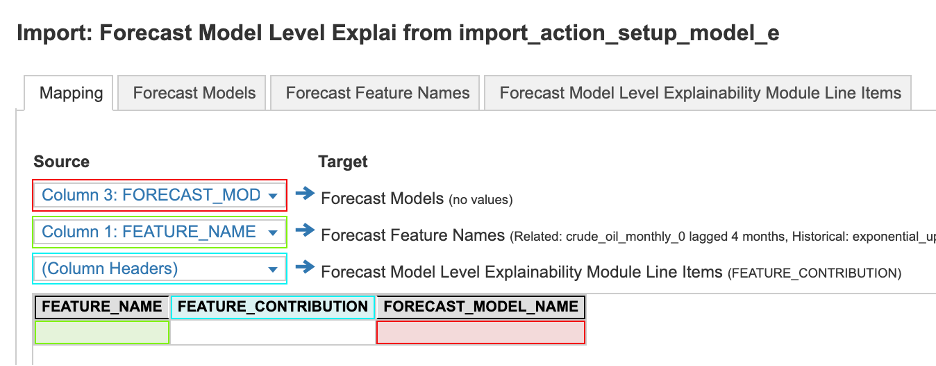This screenshot has height=366, width=936.
Task: Open the (Column Headers) source dropdown
Action: [x=159, y=269]
